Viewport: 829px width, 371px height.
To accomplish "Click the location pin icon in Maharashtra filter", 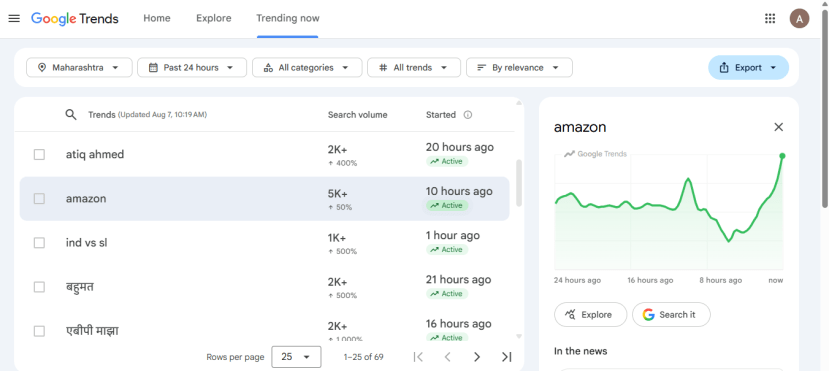I will [42, 68].
